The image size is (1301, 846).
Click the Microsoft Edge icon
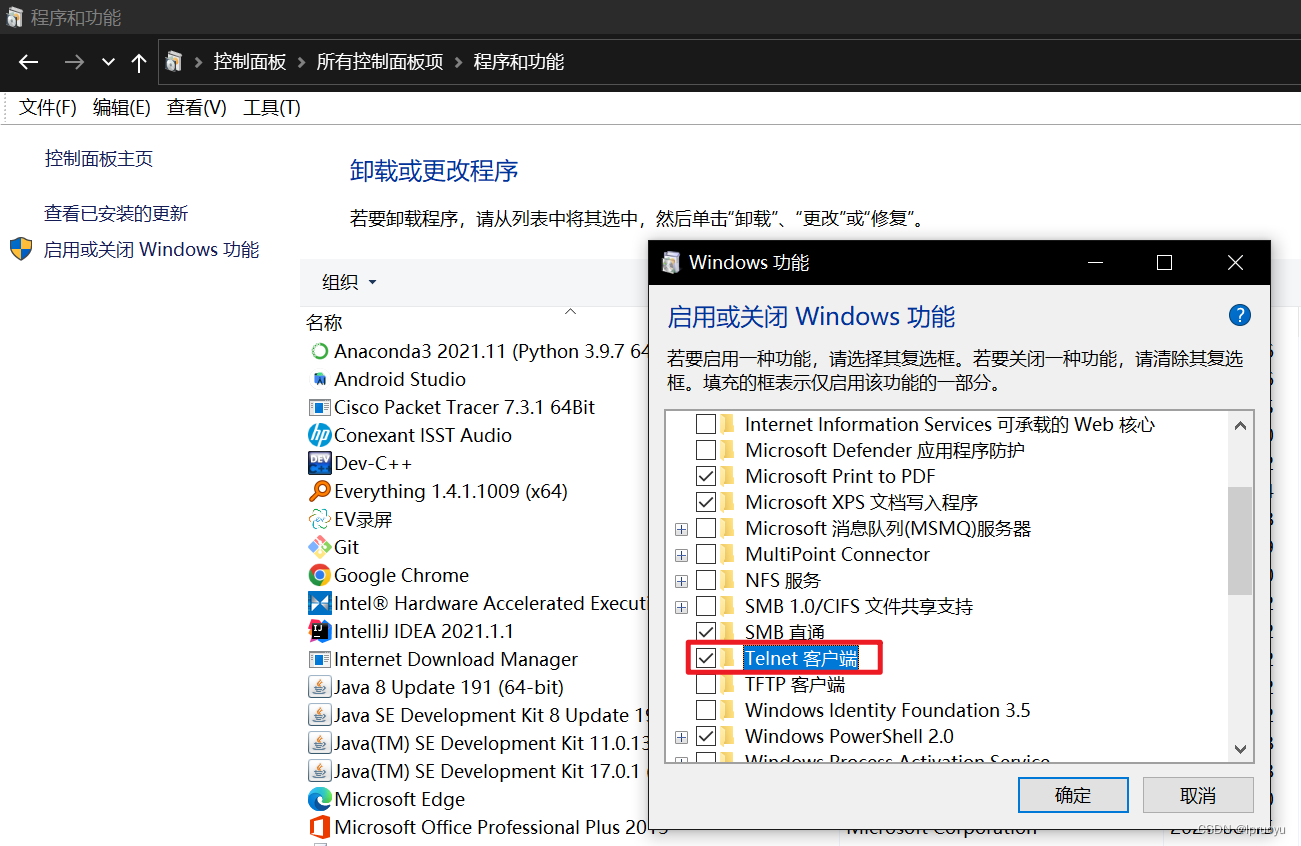coord(319,799)
